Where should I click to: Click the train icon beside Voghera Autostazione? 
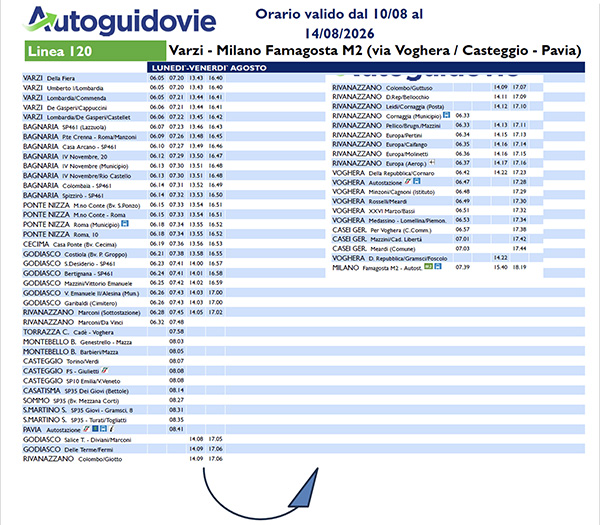click(x=408, y=181)
